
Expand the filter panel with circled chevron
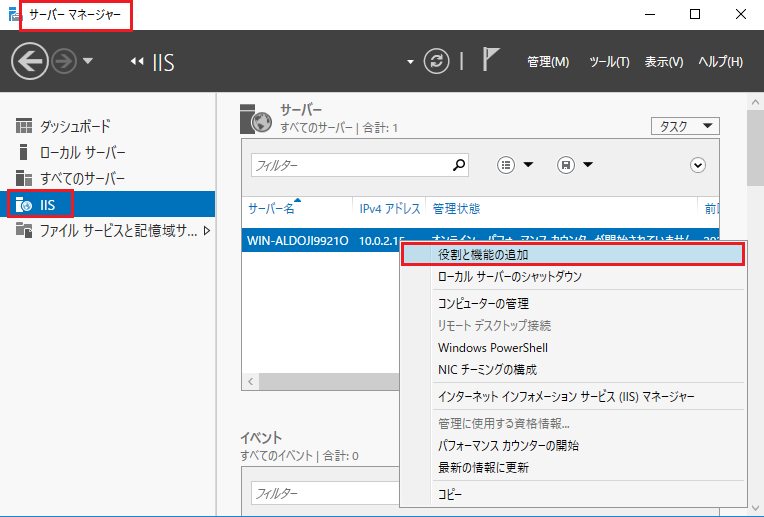tap(698, 165)
